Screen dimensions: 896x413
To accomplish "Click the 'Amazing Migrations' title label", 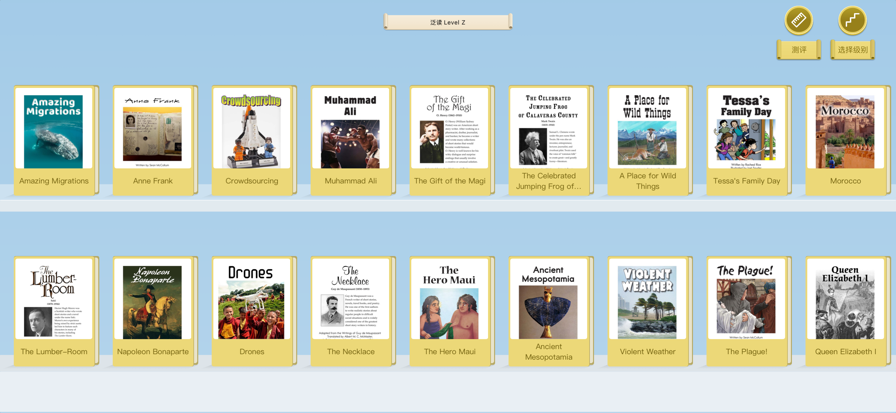I will click(54, 181).
